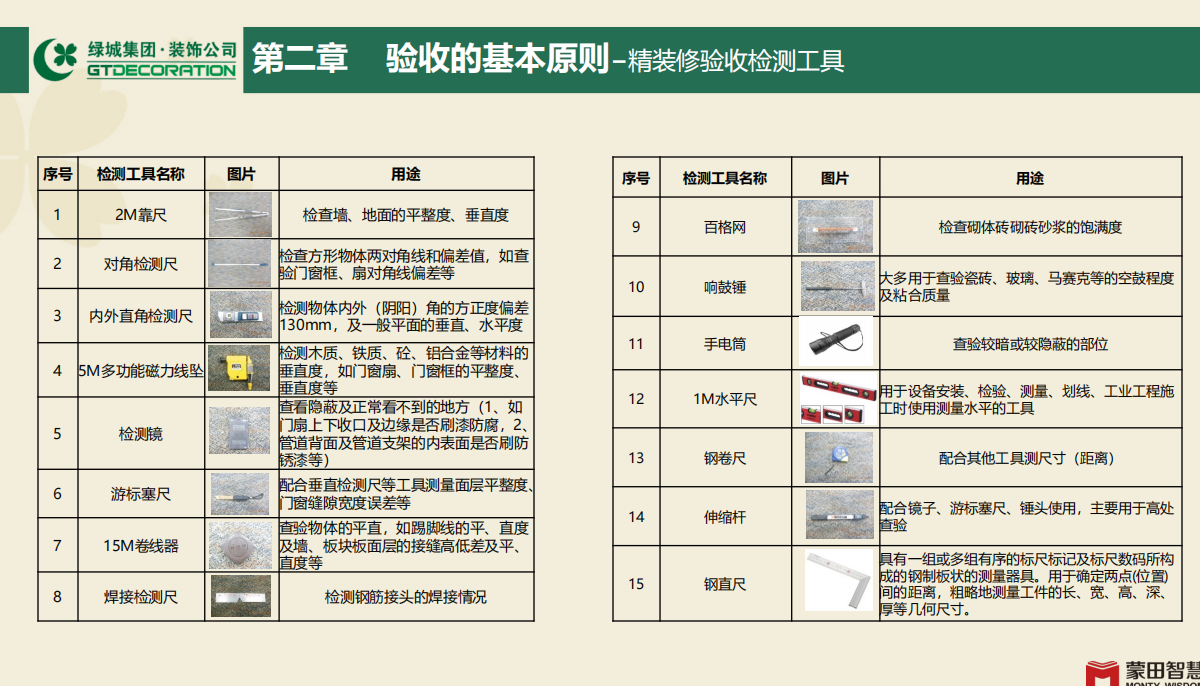Click the 图片 header in left table

(x=241, y=174)
